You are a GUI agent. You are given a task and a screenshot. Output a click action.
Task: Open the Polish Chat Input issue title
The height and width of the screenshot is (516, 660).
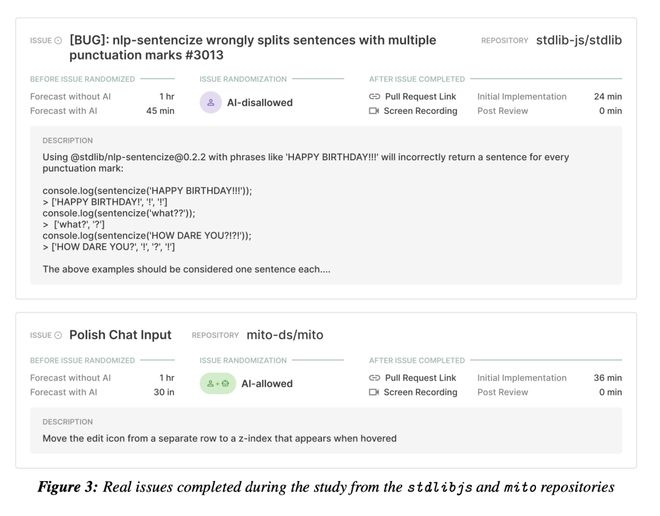120,335
